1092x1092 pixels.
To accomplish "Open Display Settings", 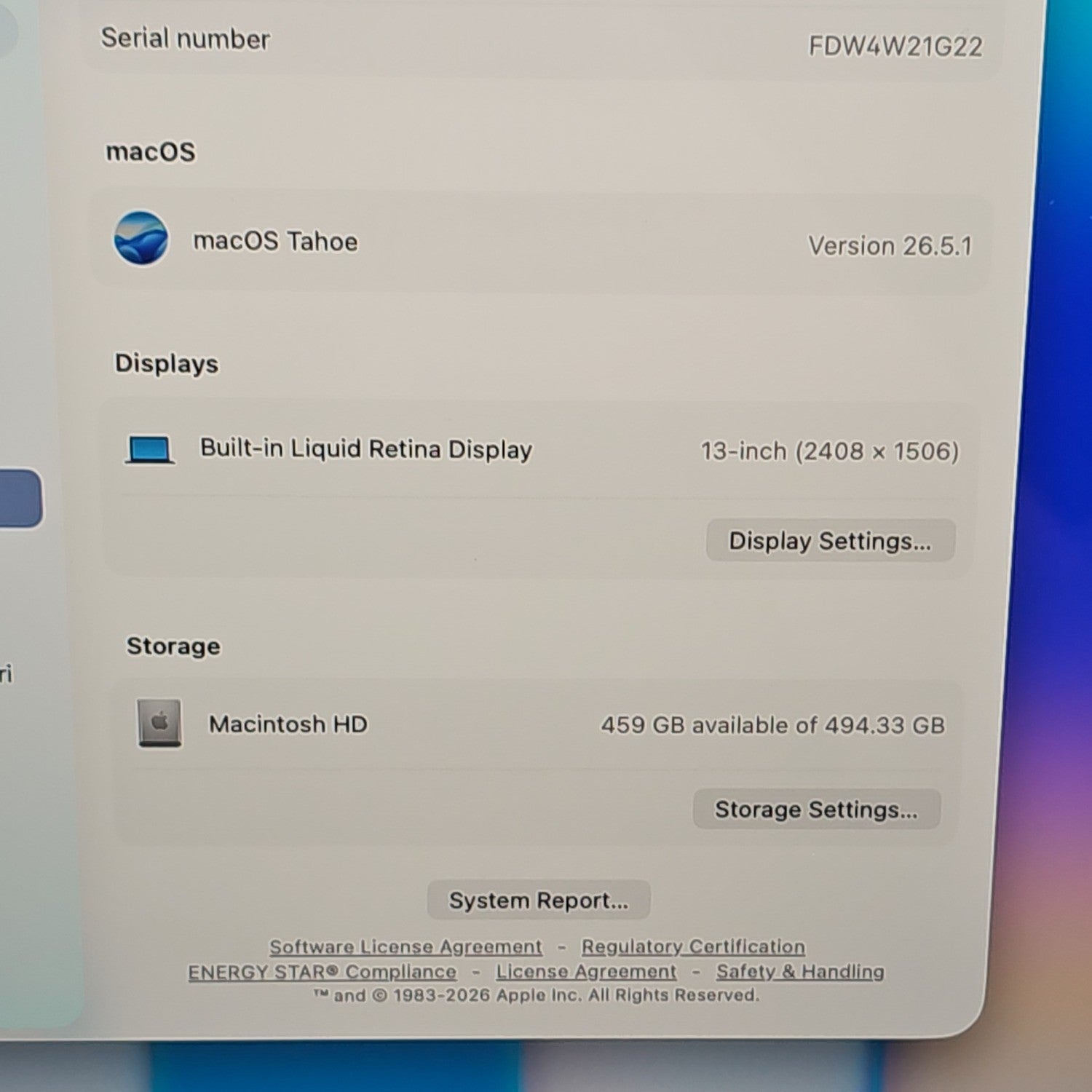I will click(831, 541).
